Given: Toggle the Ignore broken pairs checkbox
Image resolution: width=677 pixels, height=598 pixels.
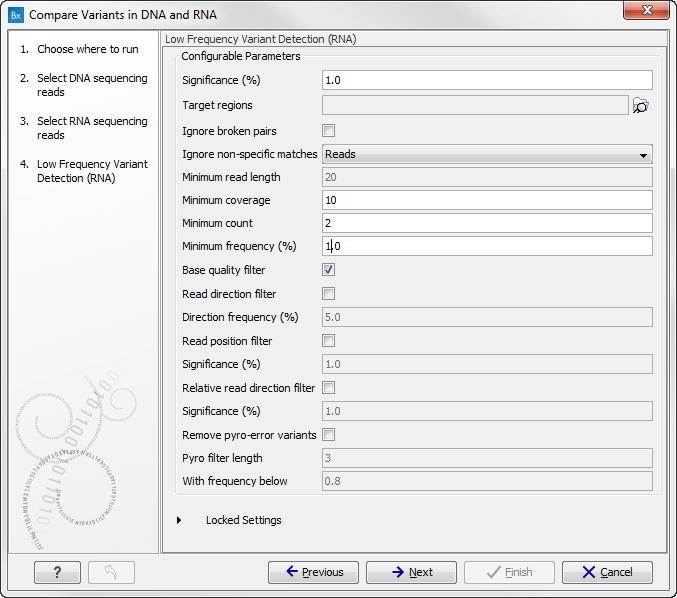Looking at the screenshot, I should tap(329, 130).
